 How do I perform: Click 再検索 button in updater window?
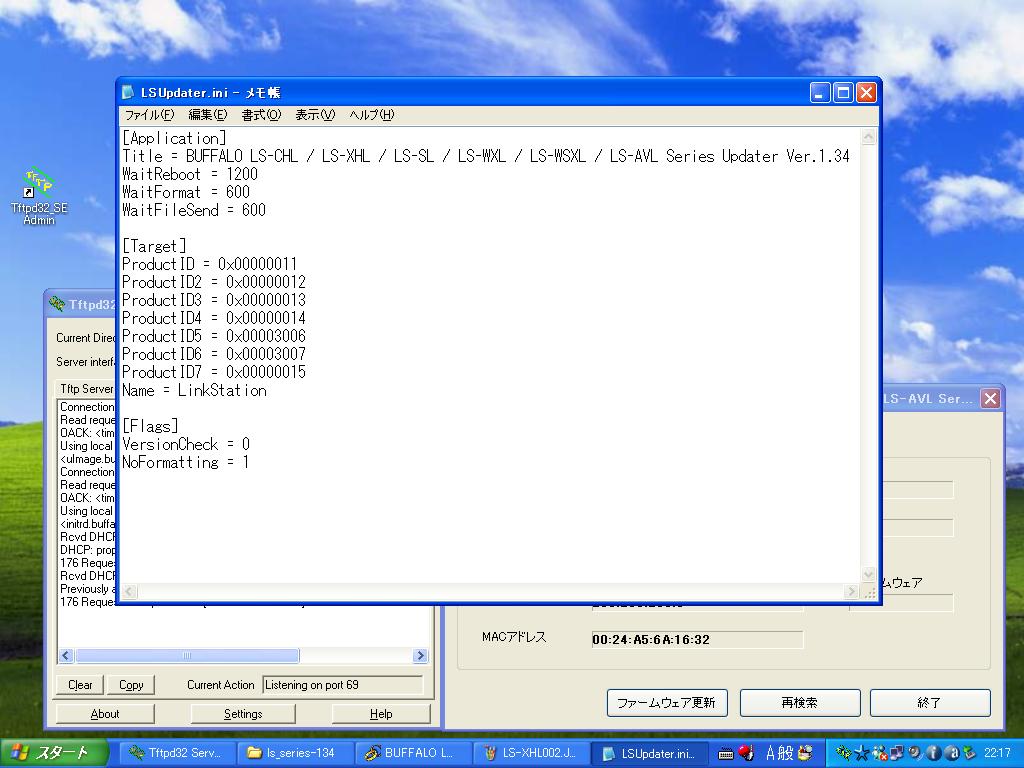click(x=800, y=703)
